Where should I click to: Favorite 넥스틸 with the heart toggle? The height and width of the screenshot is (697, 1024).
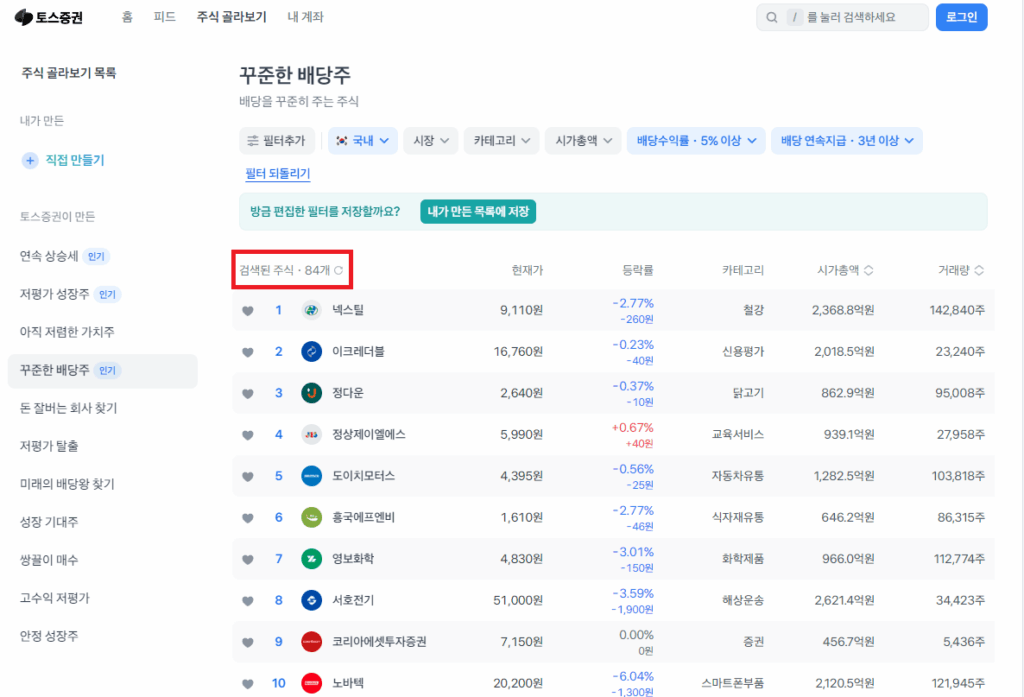(247, 309)
